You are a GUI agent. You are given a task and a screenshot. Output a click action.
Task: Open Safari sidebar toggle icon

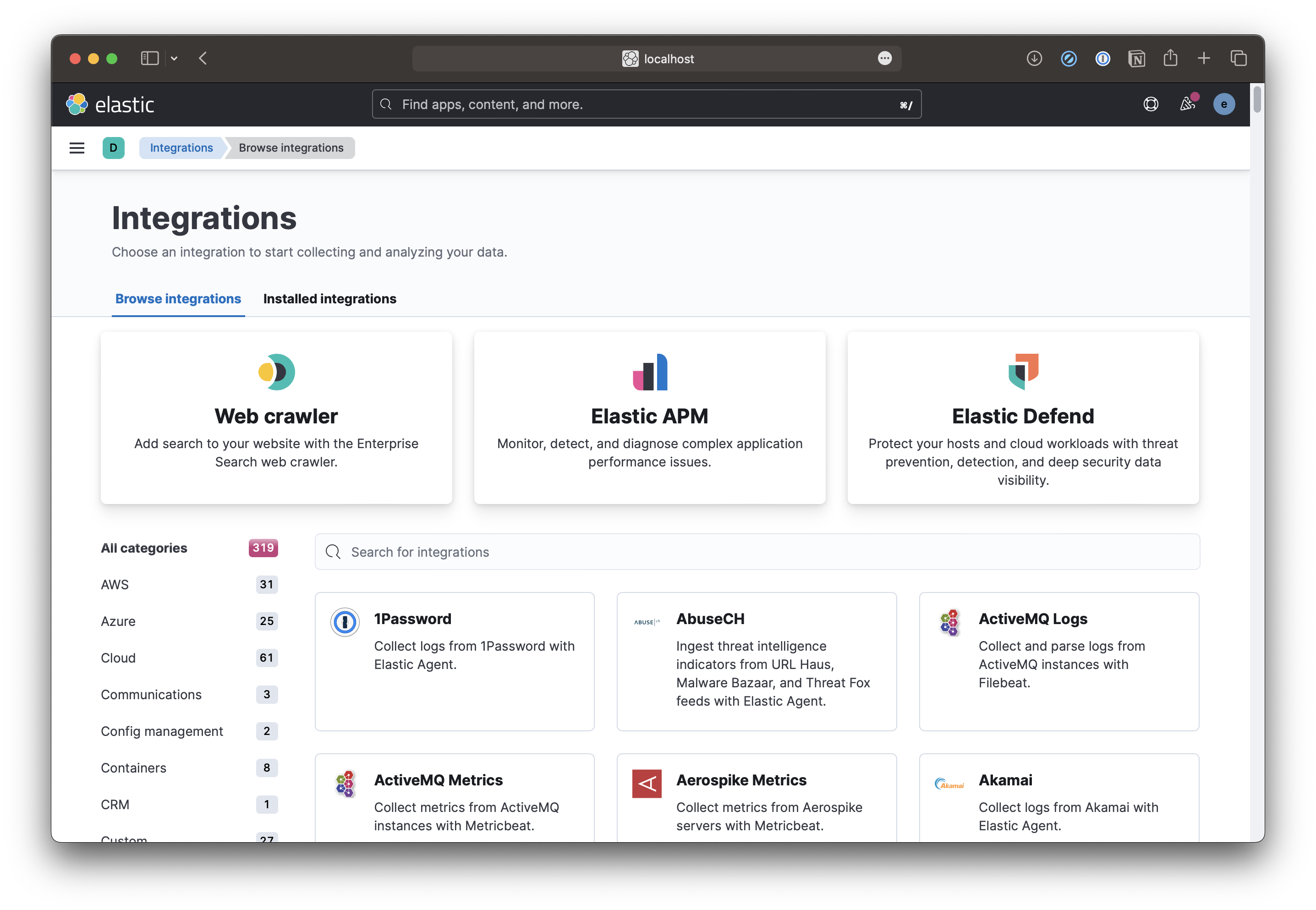[149, 58]
